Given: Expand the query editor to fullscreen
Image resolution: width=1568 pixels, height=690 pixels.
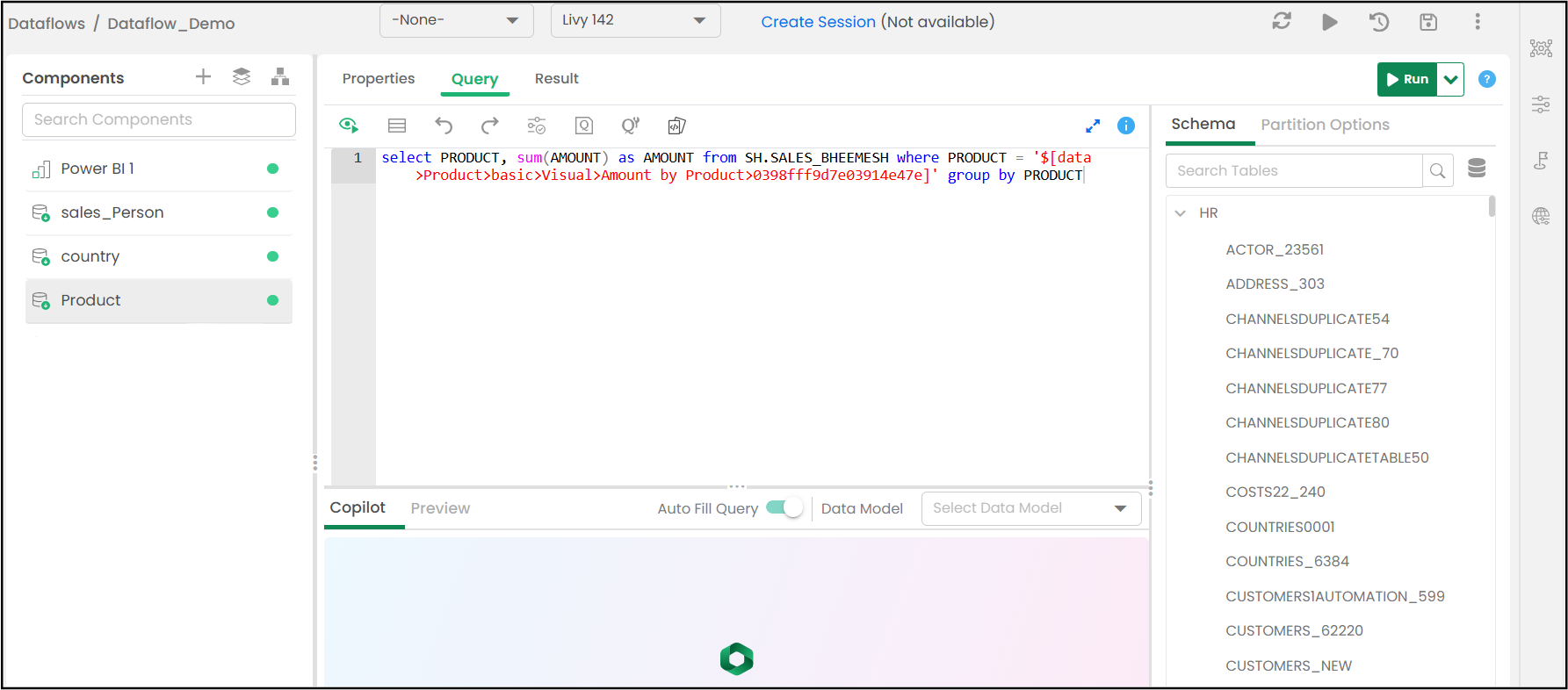Looking at the screenshot, I should [1093, 126].
